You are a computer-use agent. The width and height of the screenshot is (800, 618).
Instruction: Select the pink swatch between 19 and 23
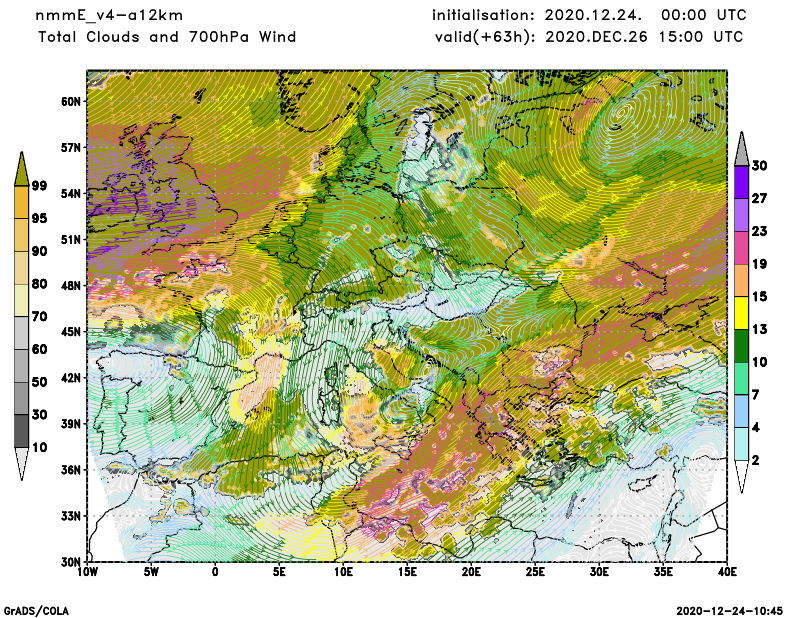tap(741, 247)
